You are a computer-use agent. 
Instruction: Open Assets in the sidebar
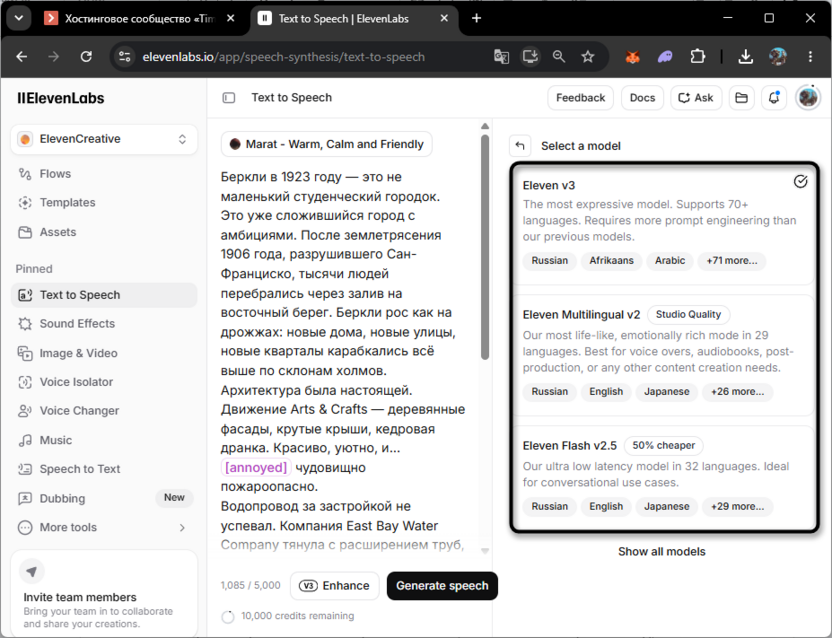click(57, 232)
